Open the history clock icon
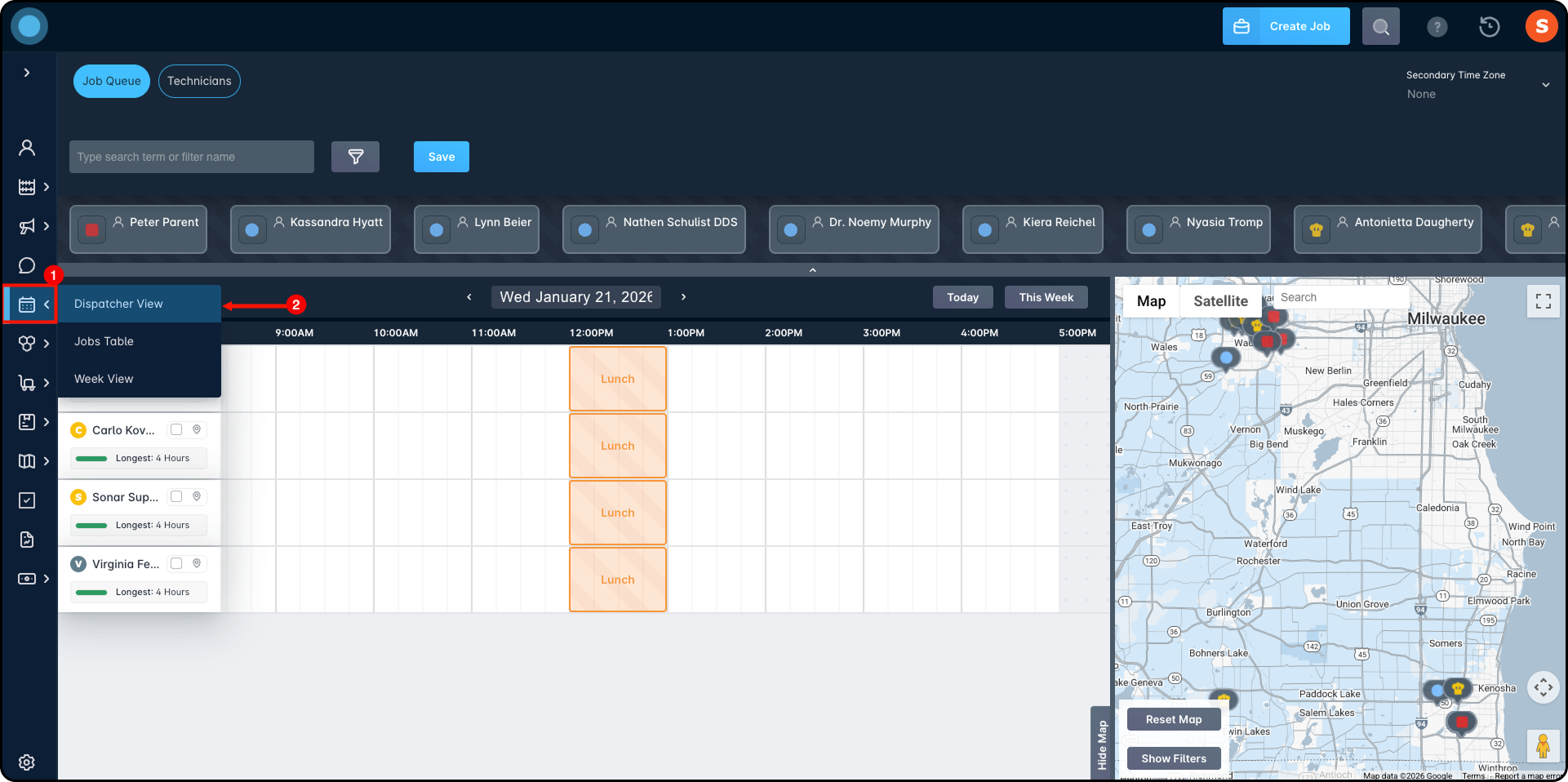Image resolution: width=1568 pixels, height=782 pixels. coord(1489,27)
